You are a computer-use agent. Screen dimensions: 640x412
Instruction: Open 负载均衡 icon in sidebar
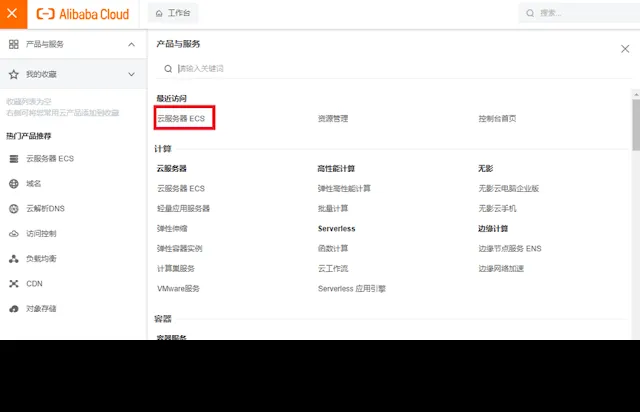click(x=14, y=258)
